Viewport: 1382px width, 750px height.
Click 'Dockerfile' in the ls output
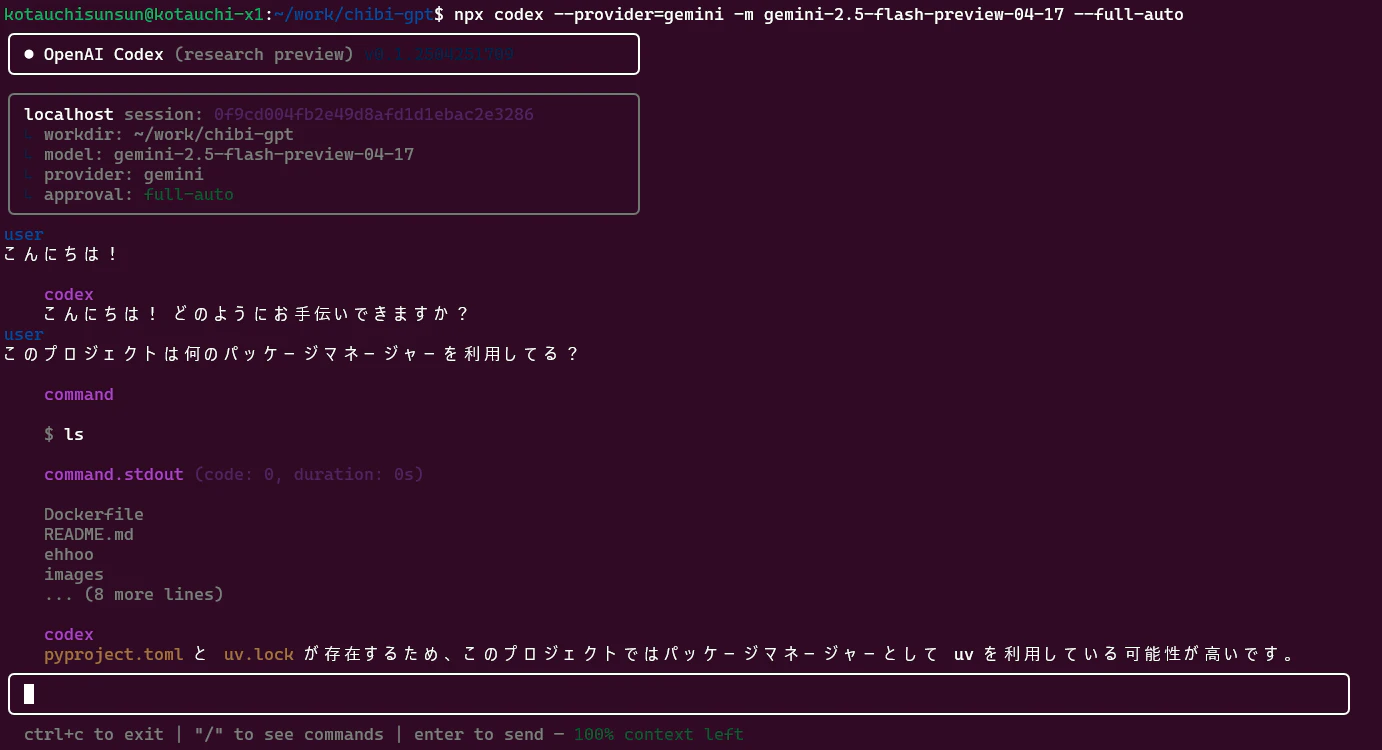[x=94, y=514]
